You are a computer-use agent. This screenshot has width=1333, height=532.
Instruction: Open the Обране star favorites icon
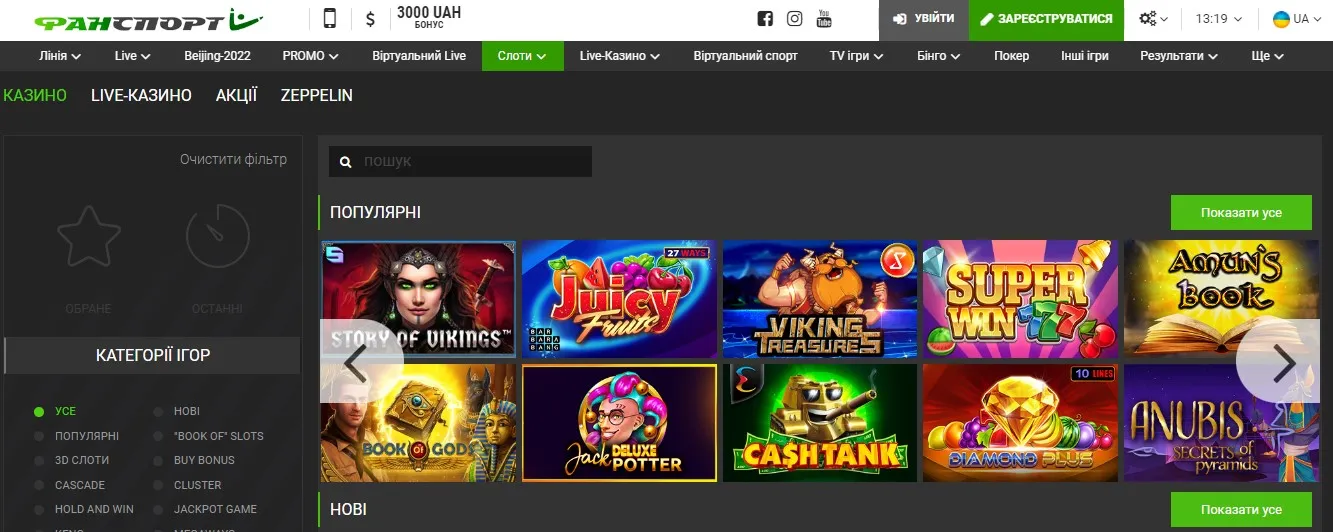(x=88, y=236)
